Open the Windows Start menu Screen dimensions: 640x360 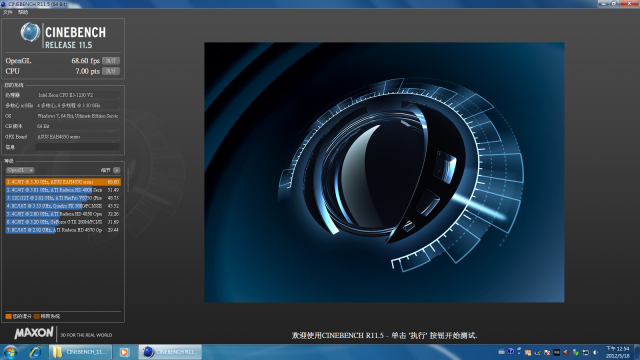(x=10, y=352)
